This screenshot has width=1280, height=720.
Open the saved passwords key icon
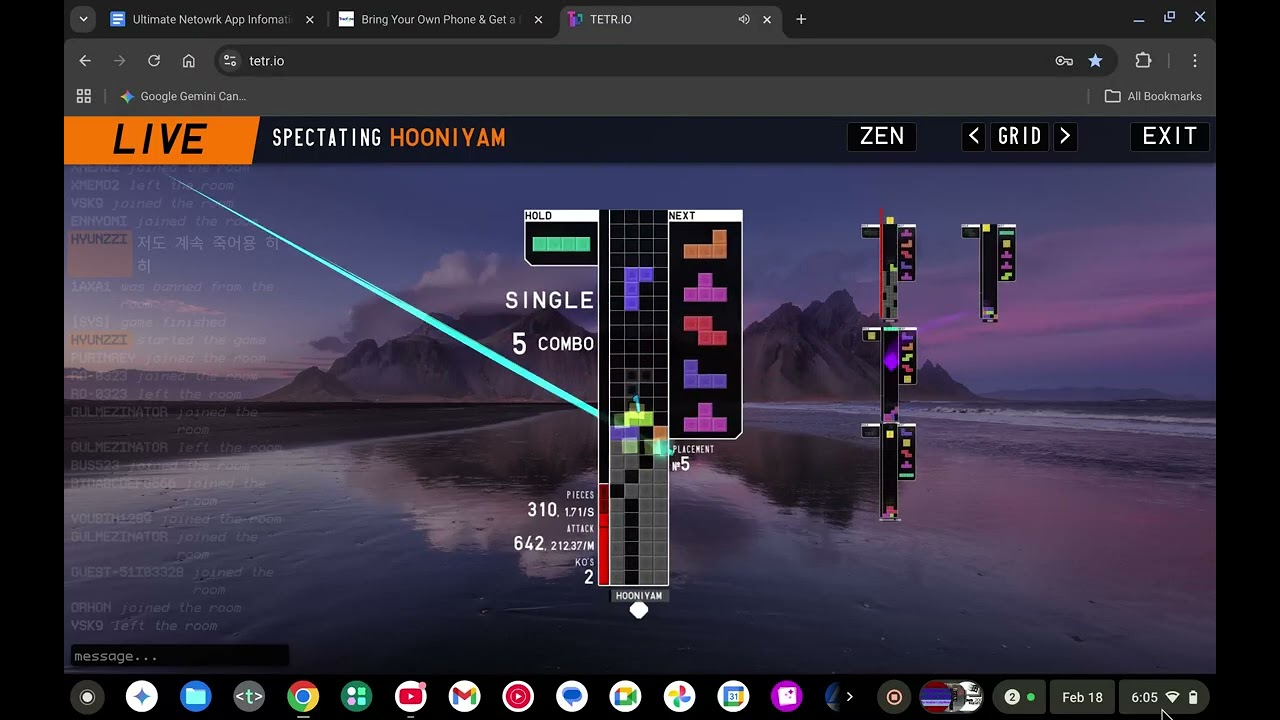click(1064, 61)
